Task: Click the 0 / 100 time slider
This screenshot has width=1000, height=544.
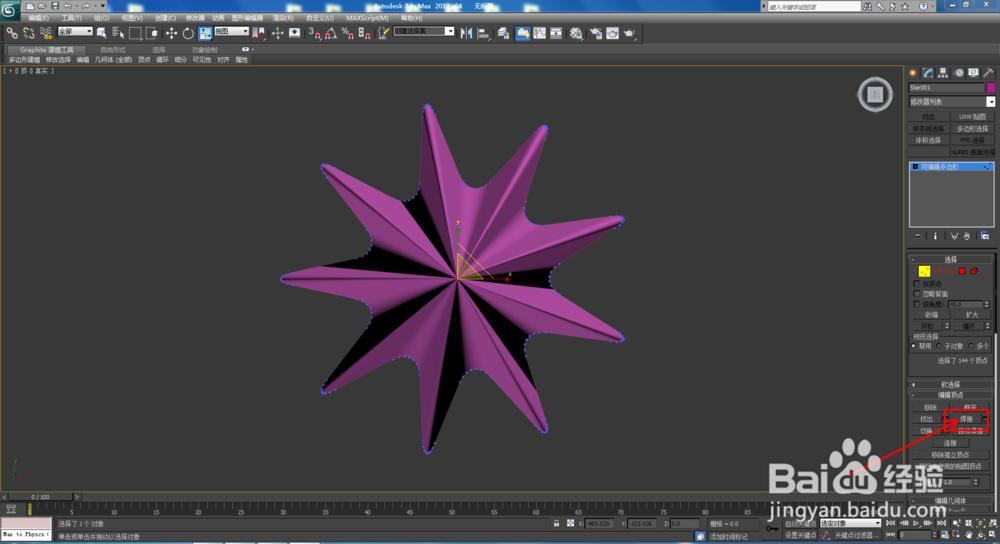Action: (40, 497)
